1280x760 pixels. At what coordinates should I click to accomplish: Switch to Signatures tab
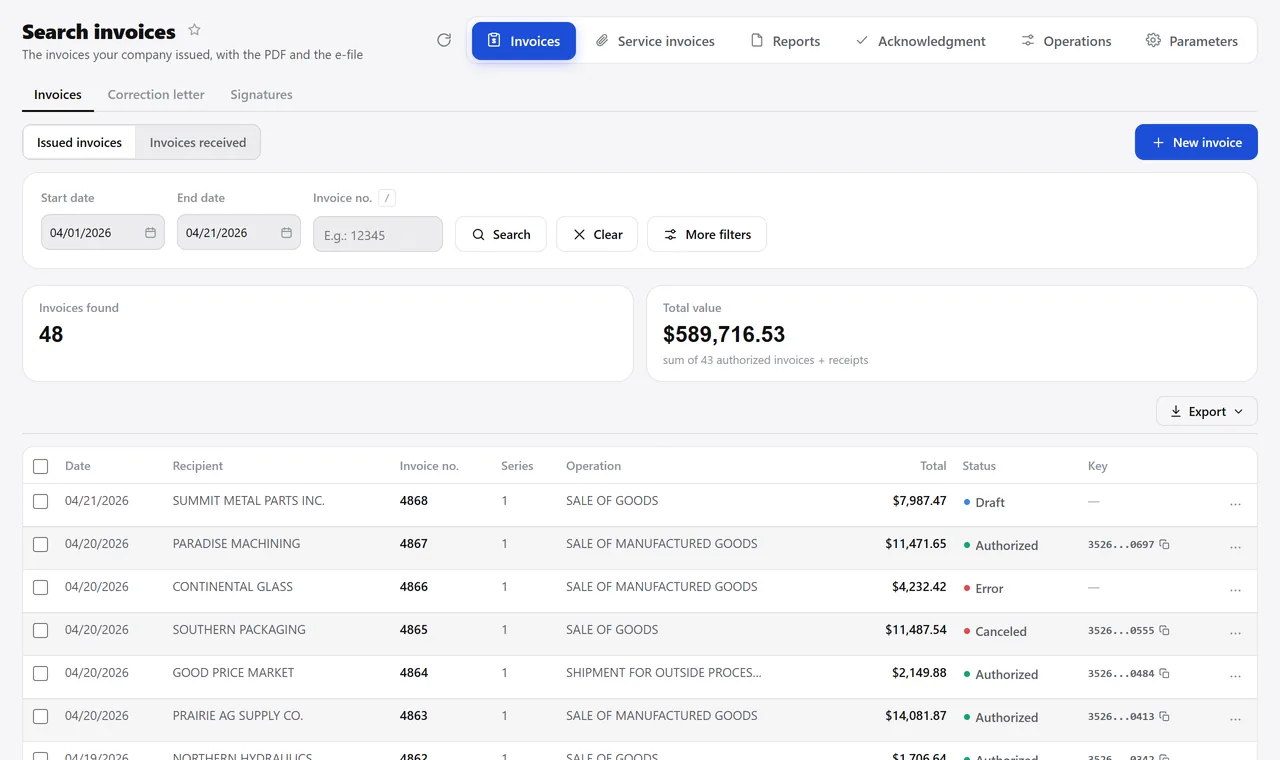[261, 95]
